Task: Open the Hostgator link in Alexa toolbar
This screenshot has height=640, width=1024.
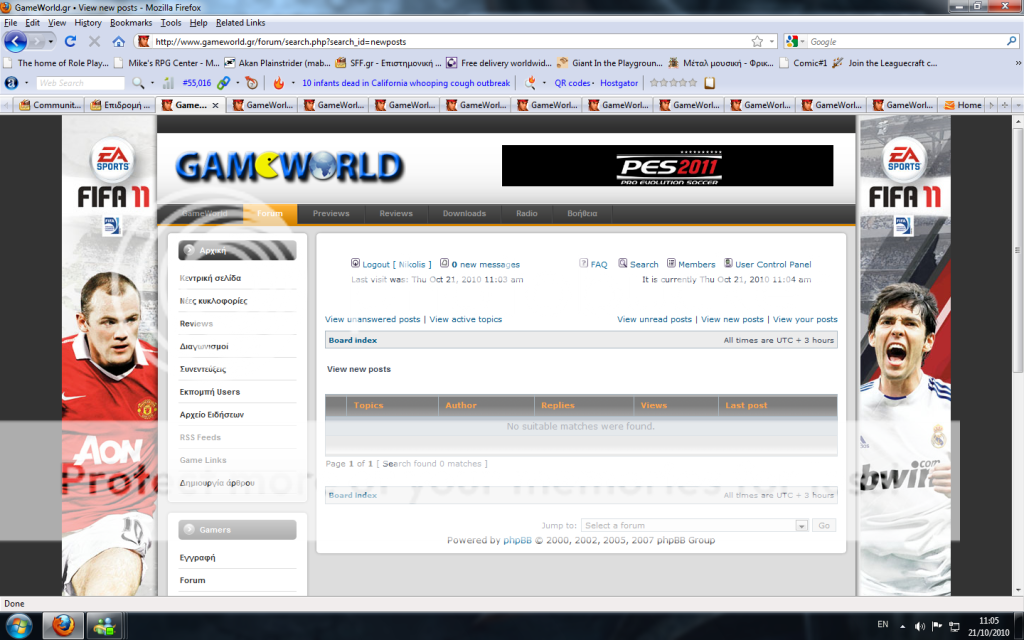Action: [619, 83]
